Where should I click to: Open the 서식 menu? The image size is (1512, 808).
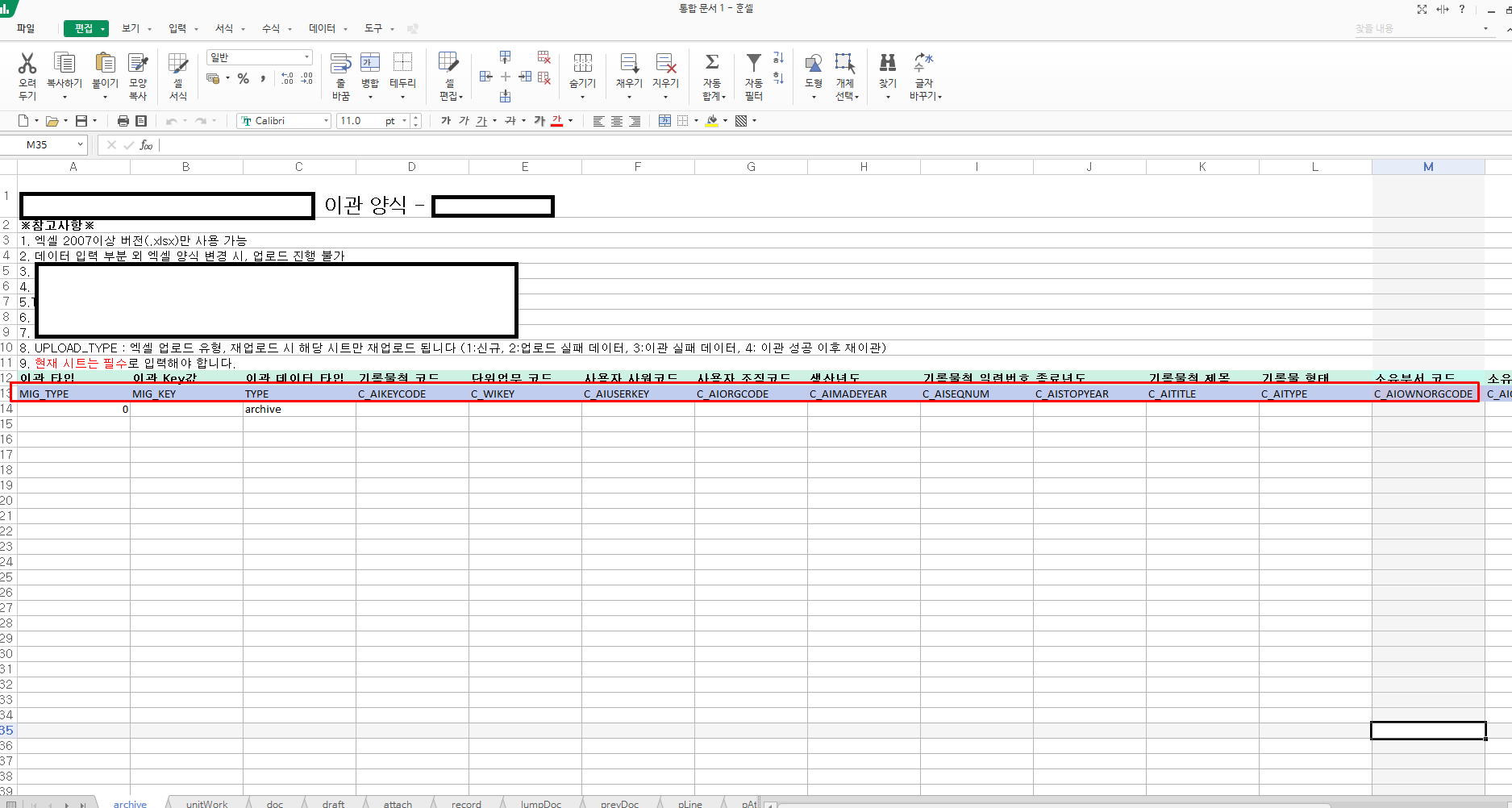click(224, 29)
